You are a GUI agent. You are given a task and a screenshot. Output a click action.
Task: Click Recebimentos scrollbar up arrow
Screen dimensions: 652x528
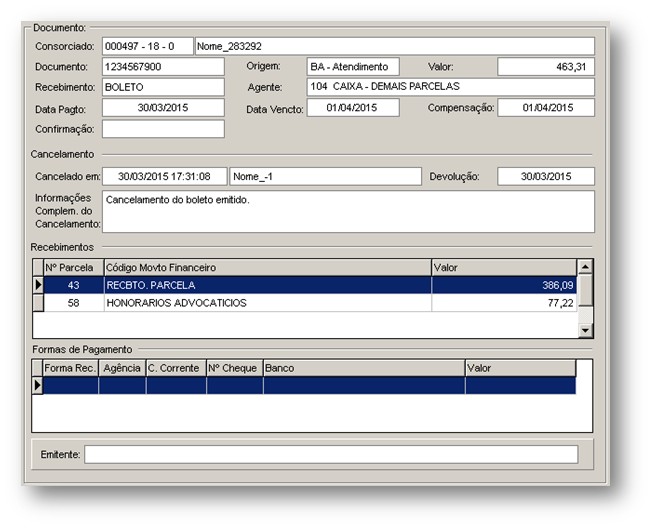point(585,266)
